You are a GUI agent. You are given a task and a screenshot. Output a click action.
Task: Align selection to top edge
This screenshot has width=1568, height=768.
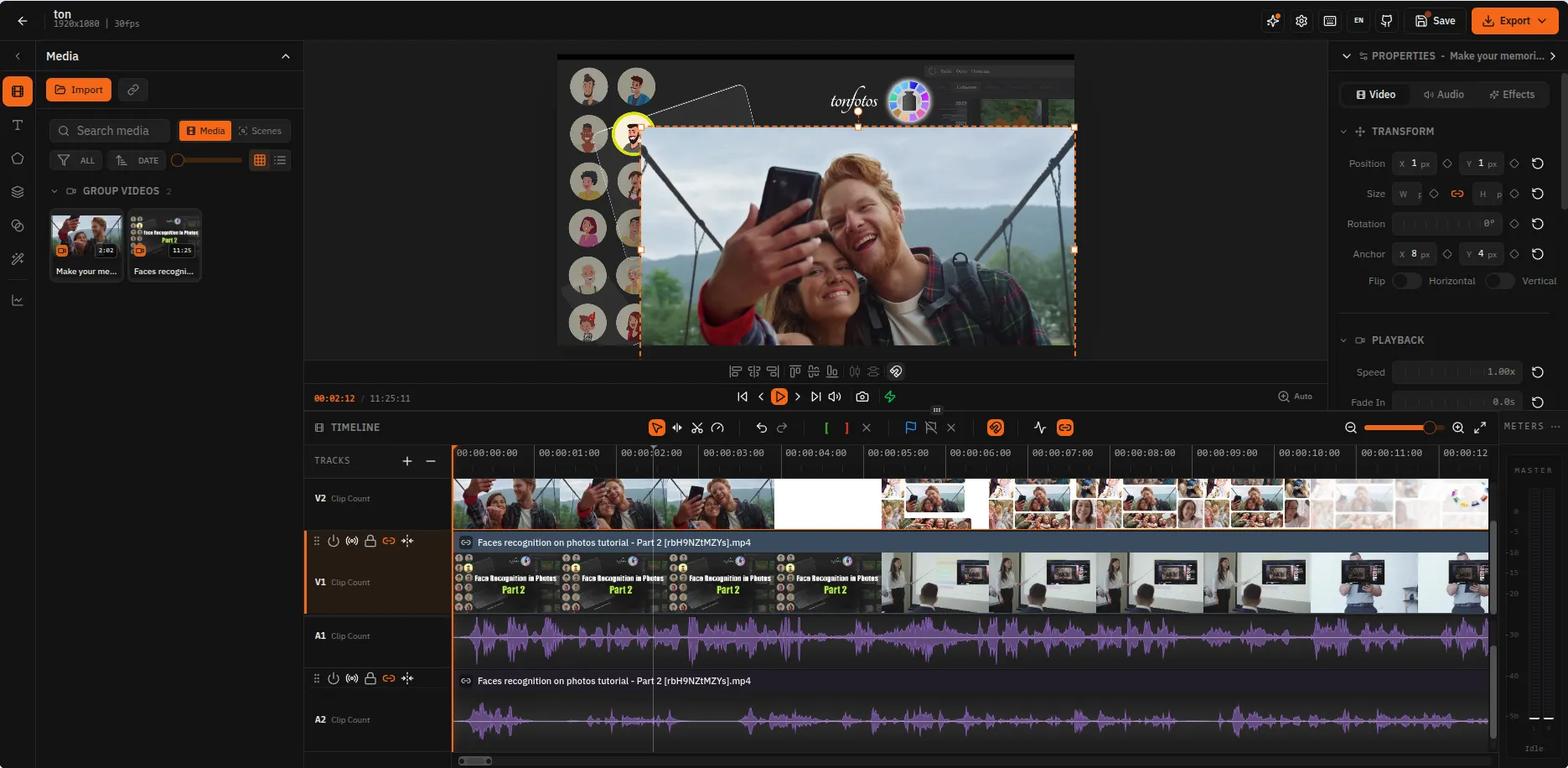point(794,371)
